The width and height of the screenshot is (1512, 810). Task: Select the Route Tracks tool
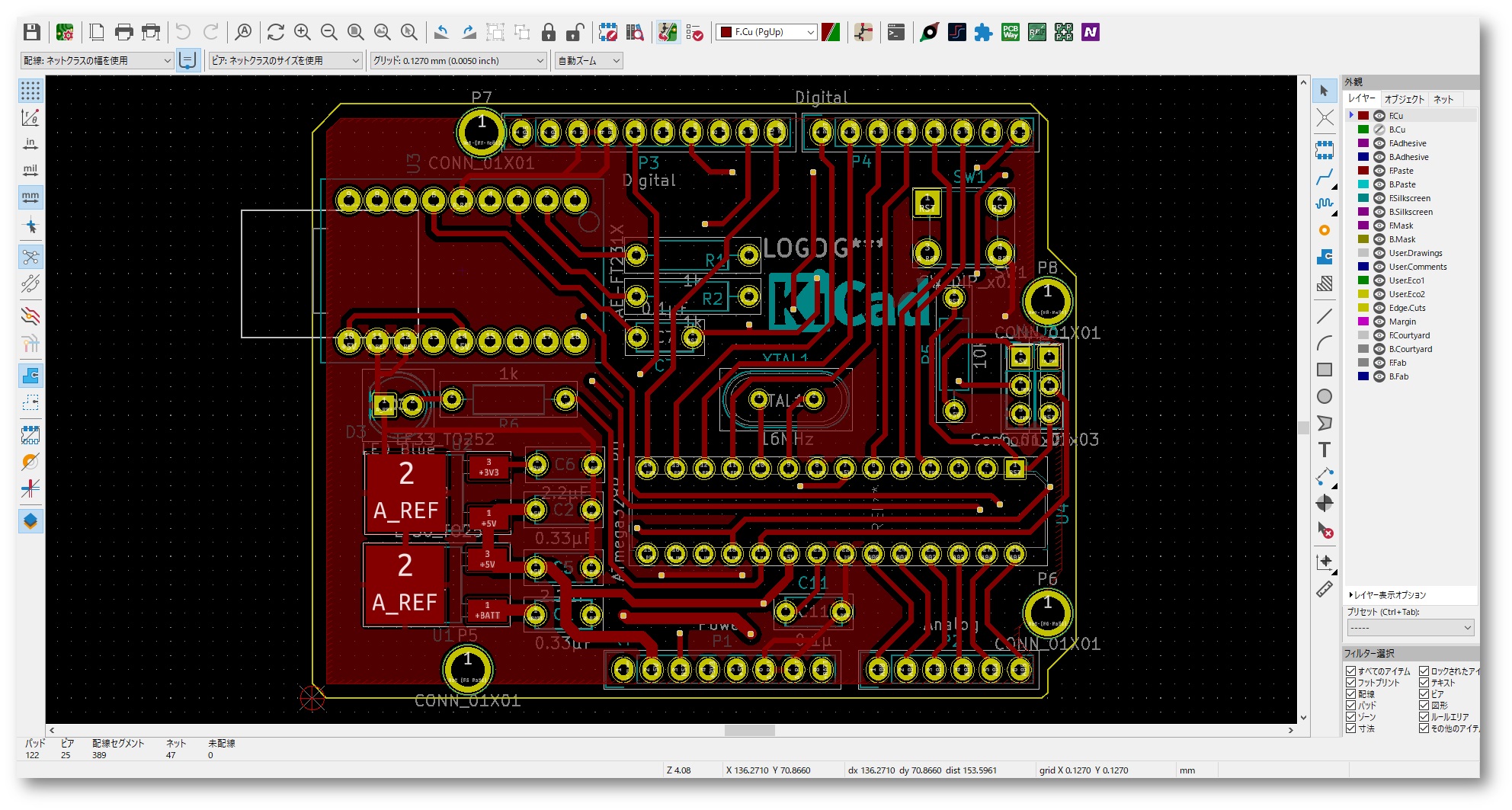[1325, 178]
